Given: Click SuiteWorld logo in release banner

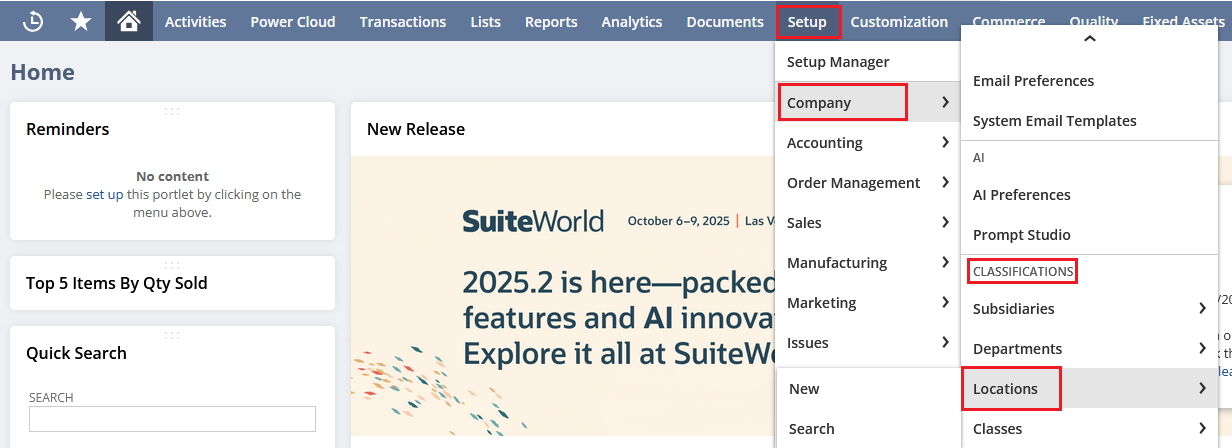Looking at the screenshot, I should click(532, 221).
